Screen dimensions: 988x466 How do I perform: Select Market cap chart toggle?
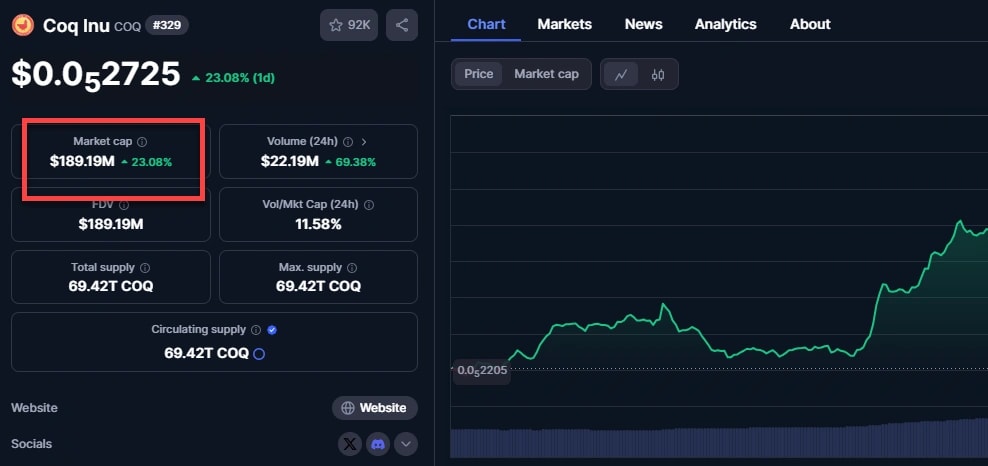(546, 74)
